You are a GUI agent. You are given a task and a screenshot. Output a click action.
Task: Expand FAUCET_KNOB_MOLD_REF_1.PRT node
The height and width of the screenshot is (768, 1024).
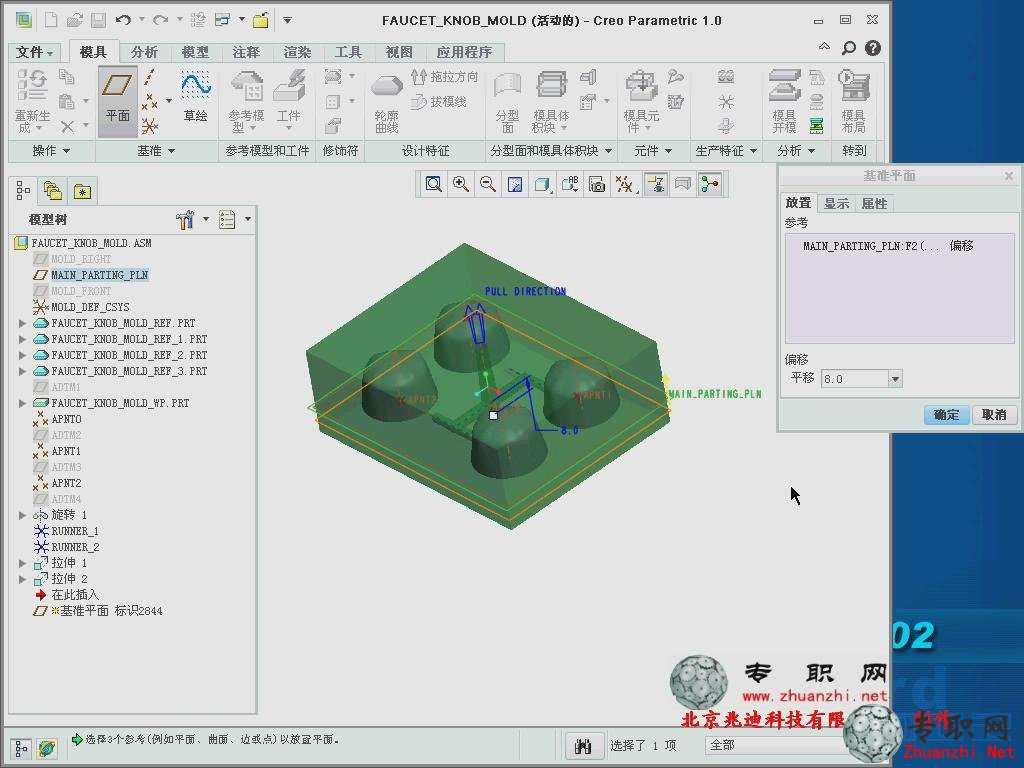22,339
